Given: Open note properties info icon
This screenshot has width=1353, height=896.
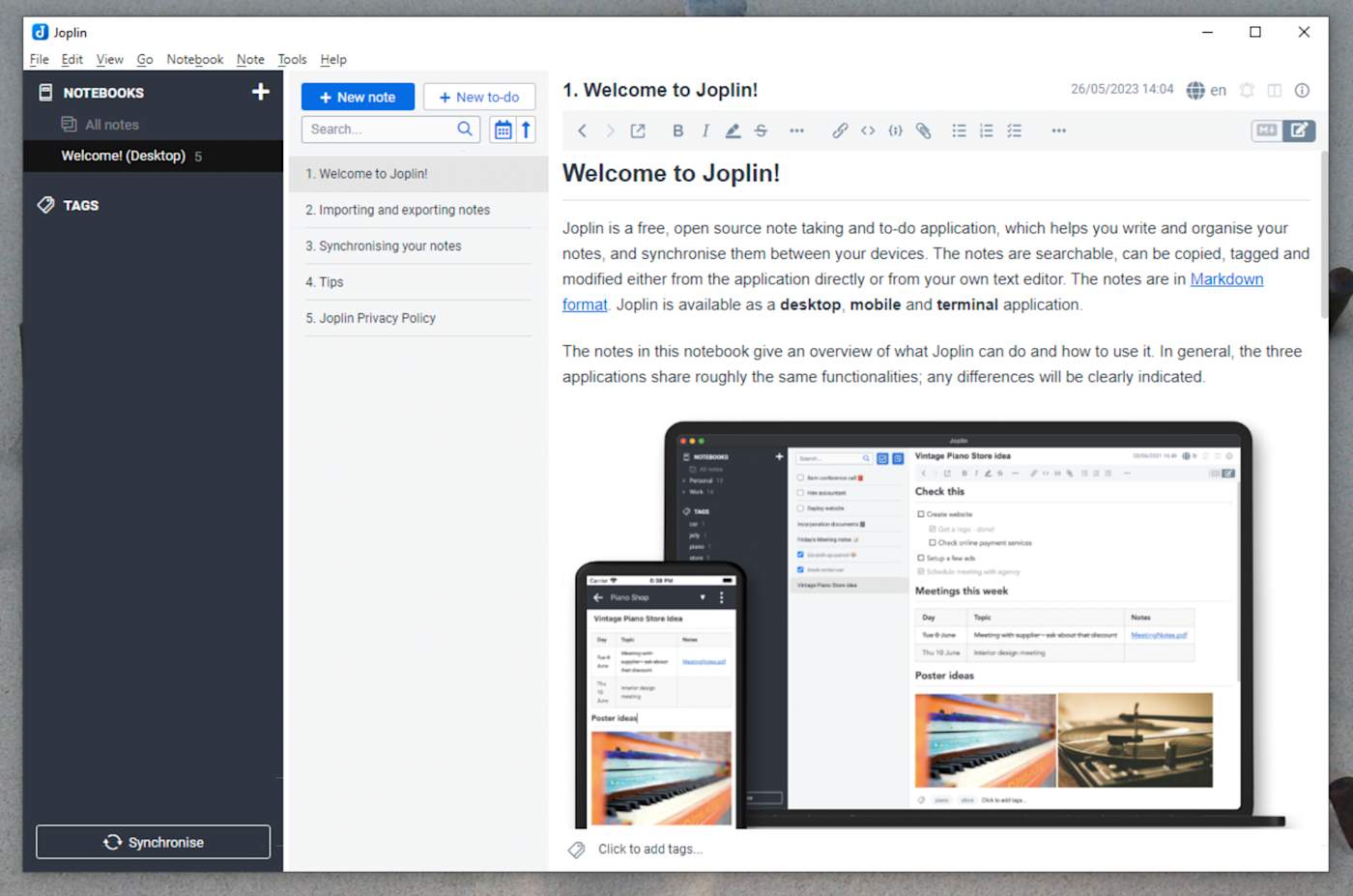Looking at the screenshot, I should coord(1302,90).
